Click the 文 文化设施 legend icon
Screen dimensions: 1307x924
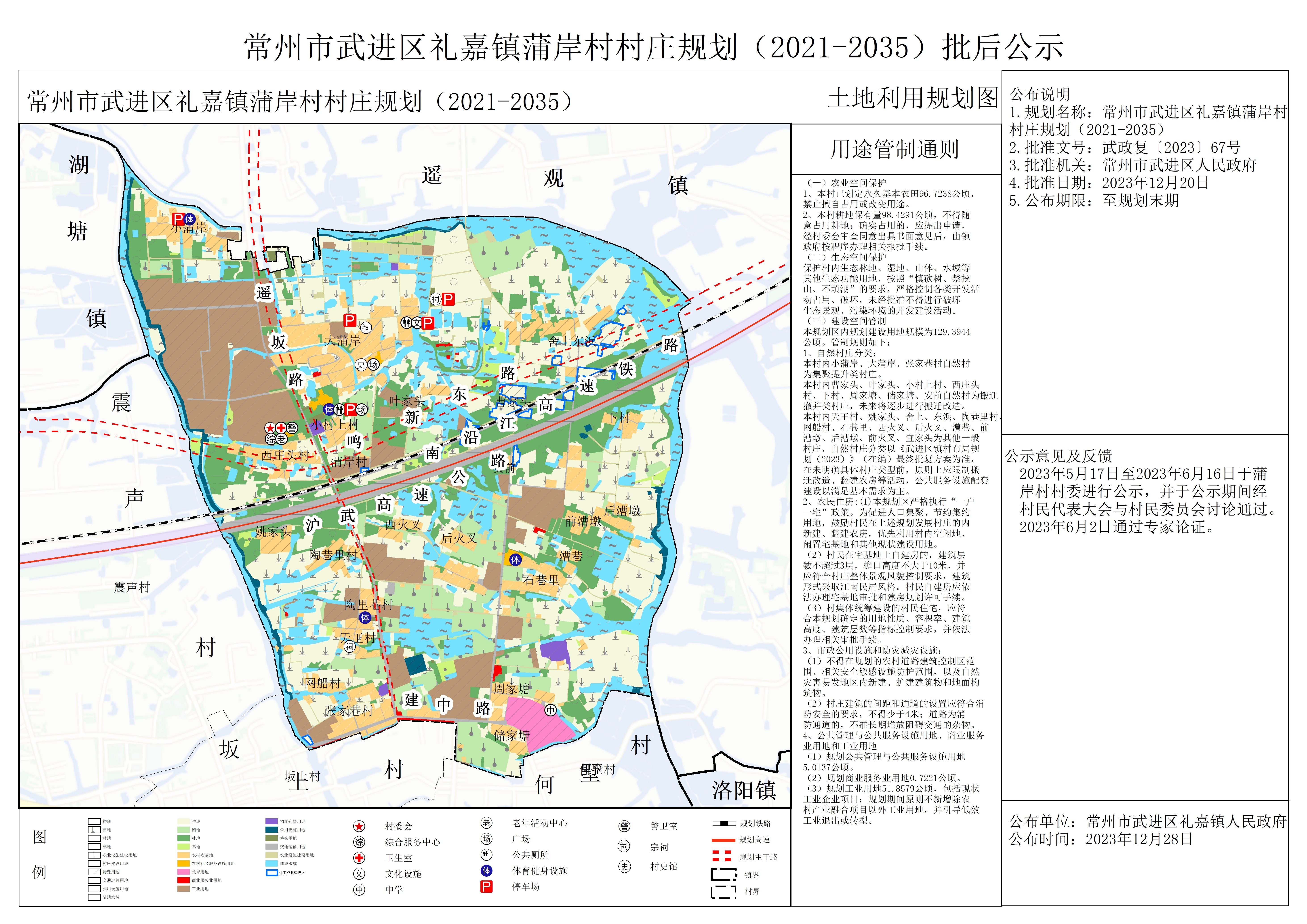tap(359, 874)
